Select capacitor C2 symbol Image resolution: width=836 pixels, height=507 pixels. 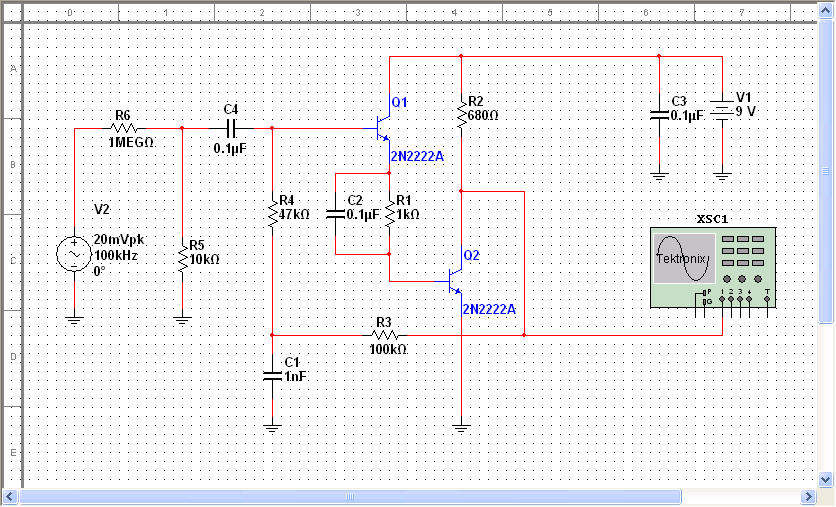(x=335, y=214)
